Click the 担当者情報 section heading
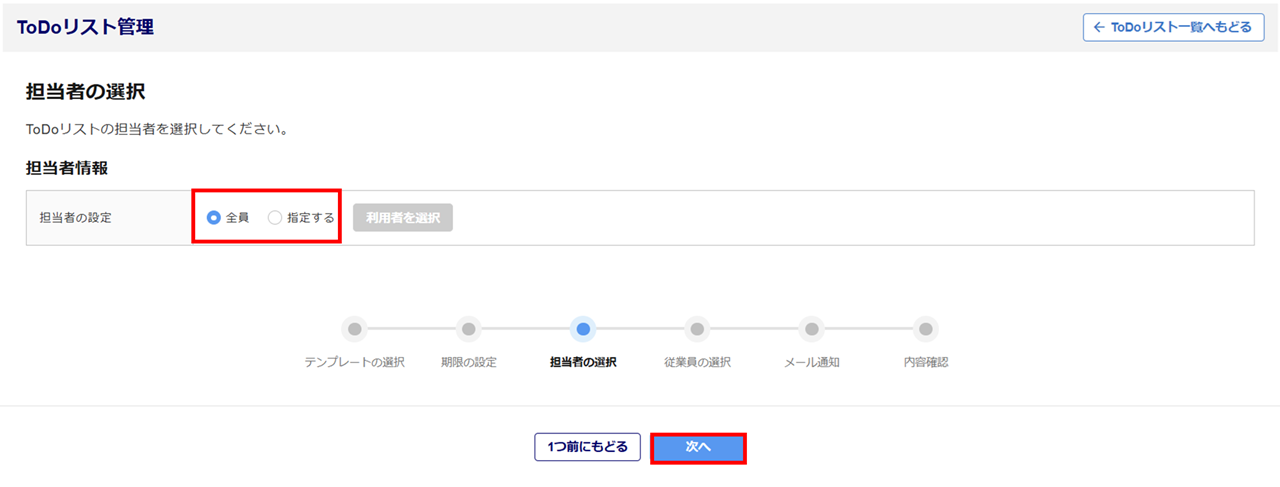Screen dimensions: 1280x487 tap(67, 168)
